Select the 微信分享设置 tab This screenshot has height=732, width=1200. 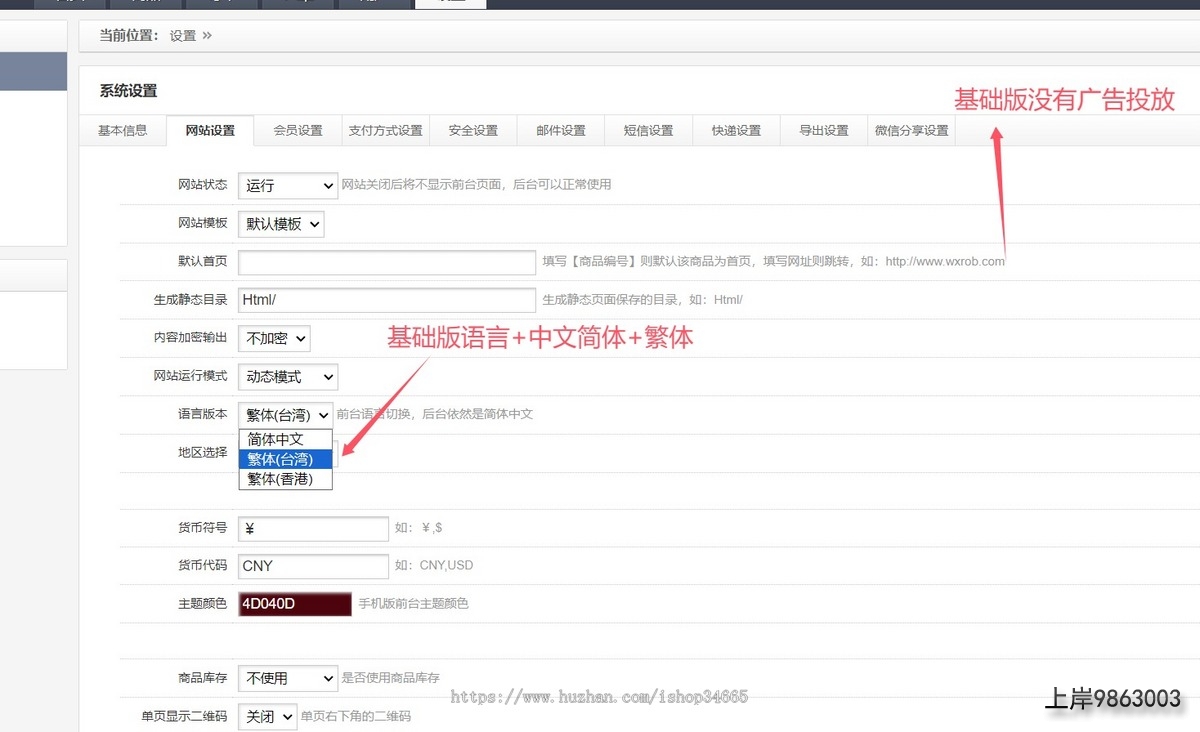pos(911,131)
